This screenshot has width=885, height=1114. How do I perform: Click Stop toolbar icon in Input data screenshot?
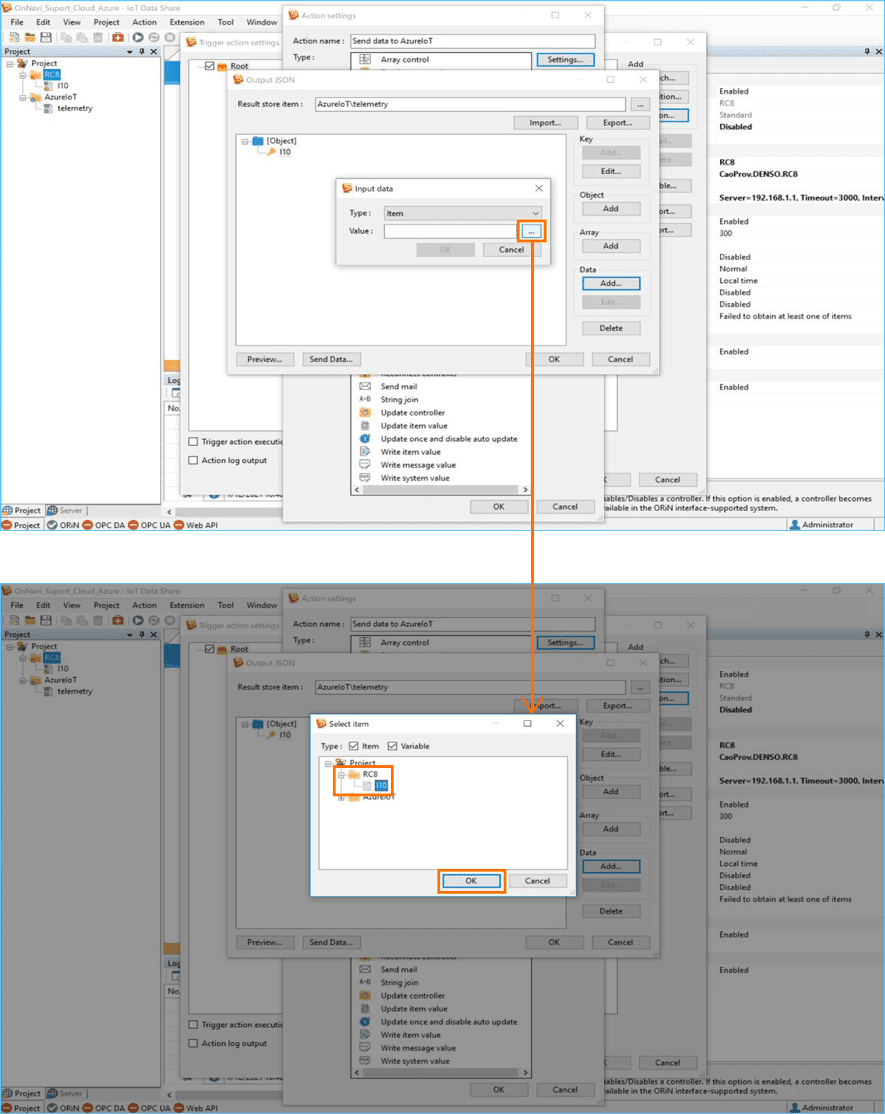(x=169, y=37)
